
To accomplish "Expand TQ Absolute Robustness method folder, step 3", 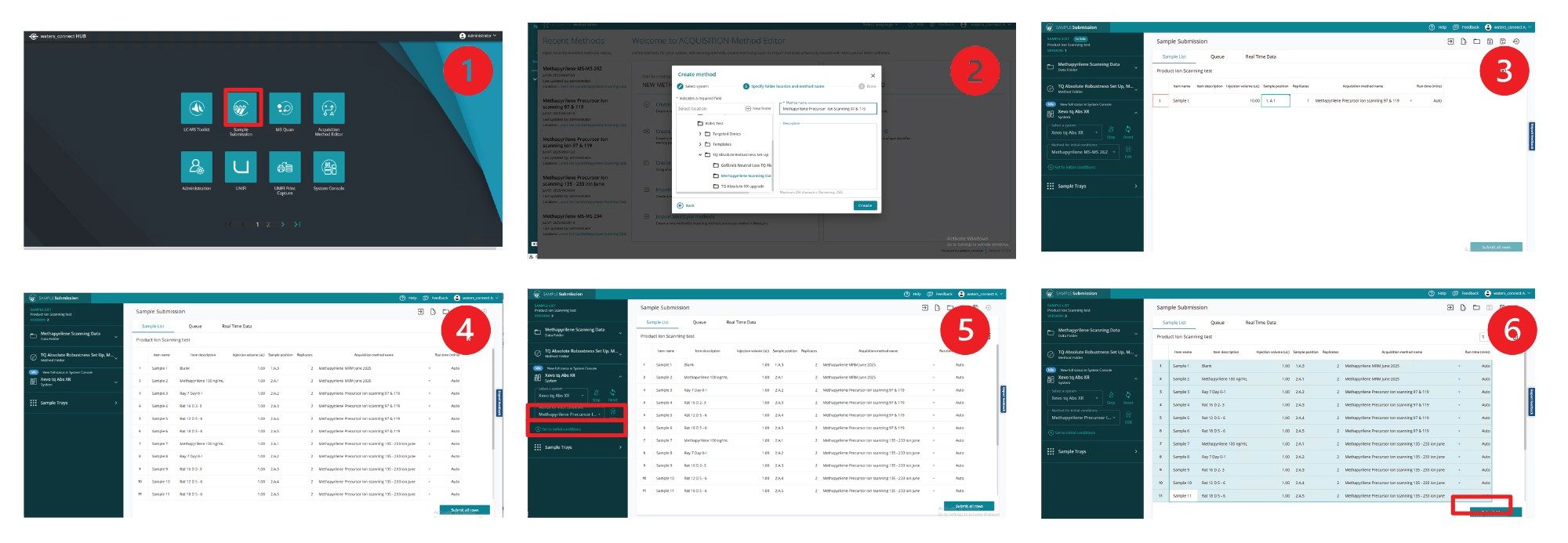I will pos(1136,89).
